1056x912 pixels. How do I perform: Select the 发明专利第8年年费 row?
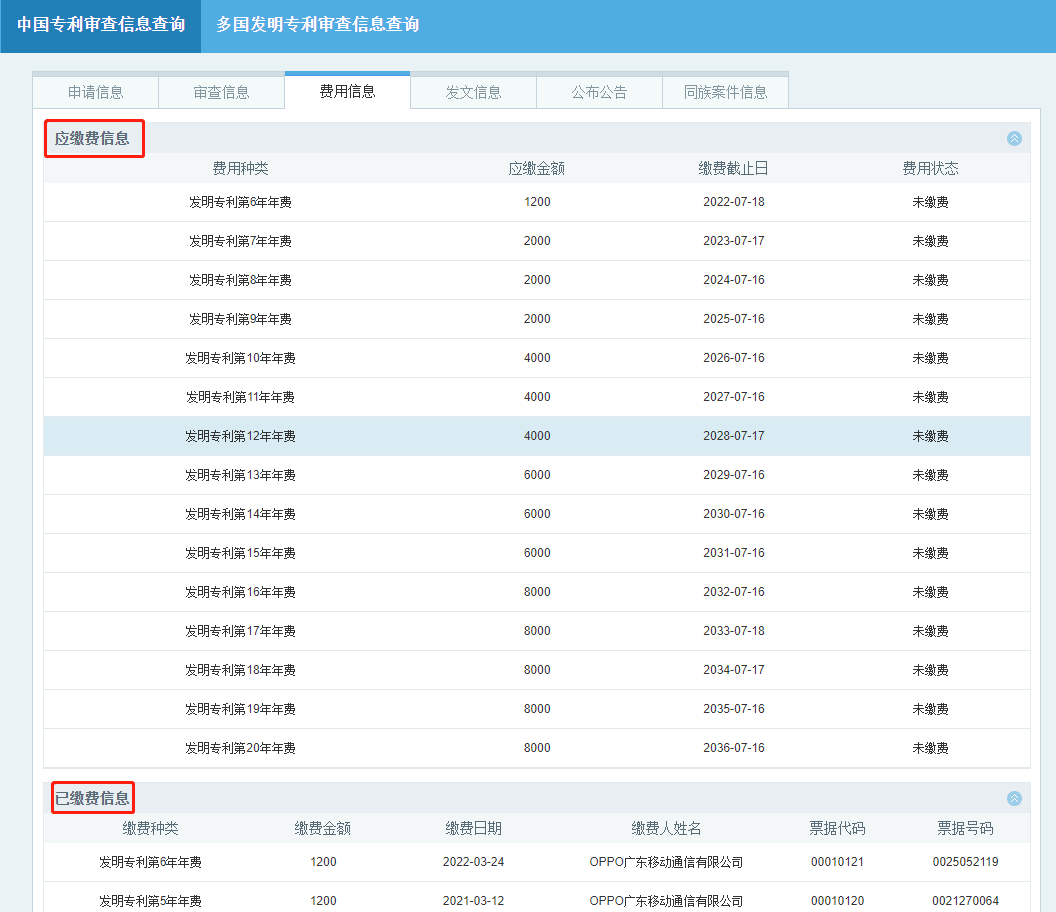click(537, 280)
